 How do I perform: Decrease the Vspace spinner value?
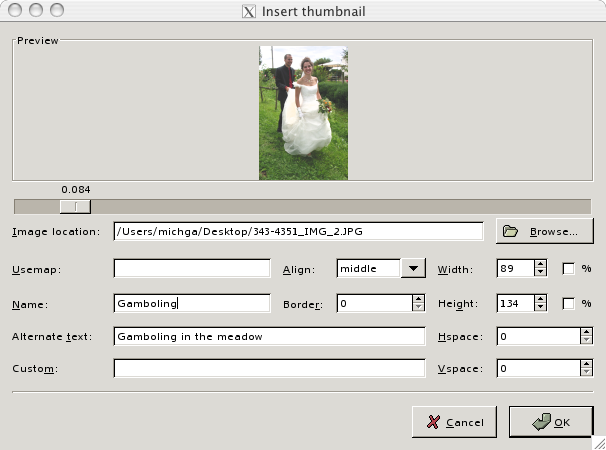click(x=585, y=373)
